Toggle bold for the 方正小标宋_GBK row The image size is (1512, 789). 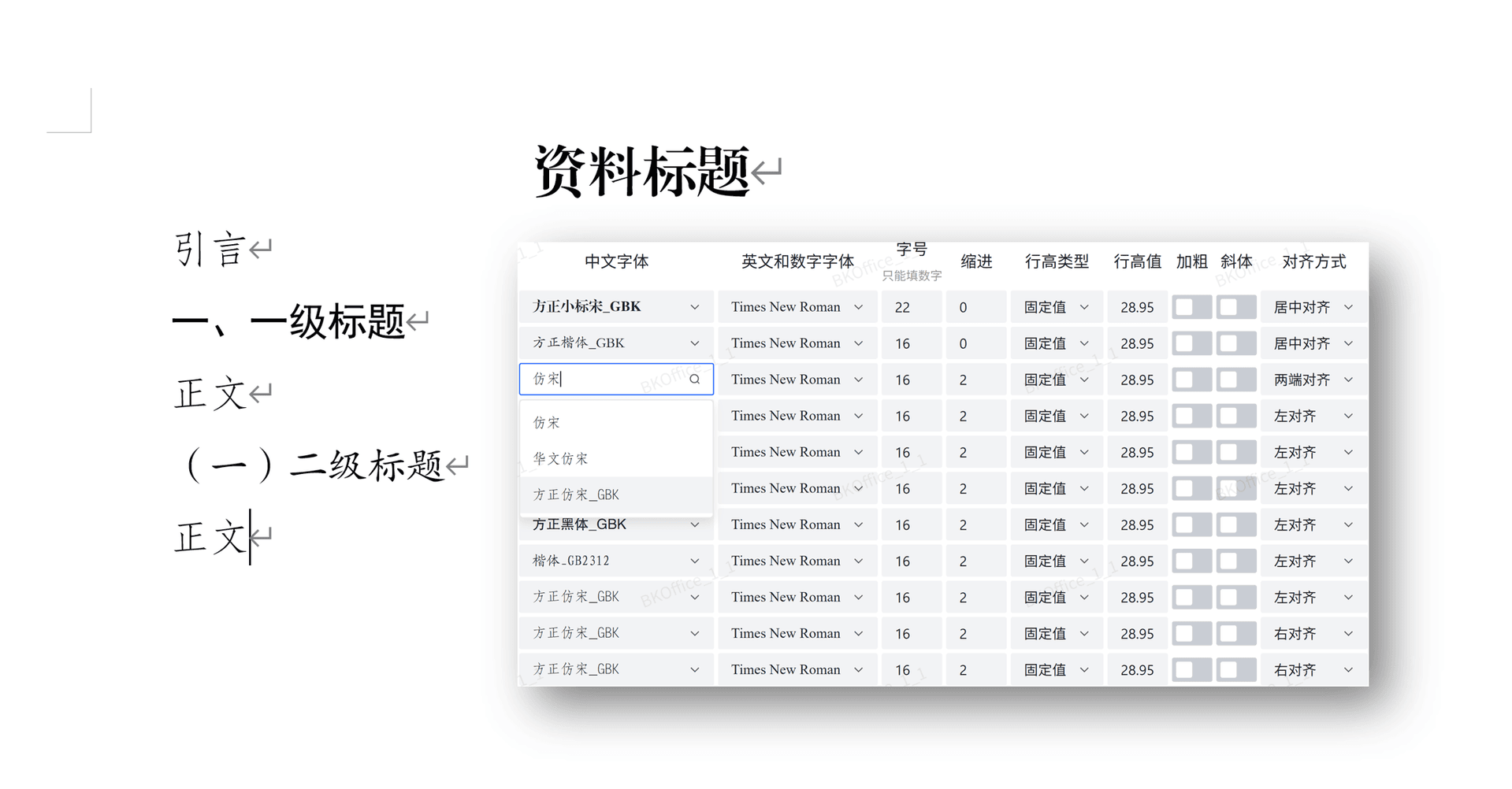click(x=1191, y=307)
